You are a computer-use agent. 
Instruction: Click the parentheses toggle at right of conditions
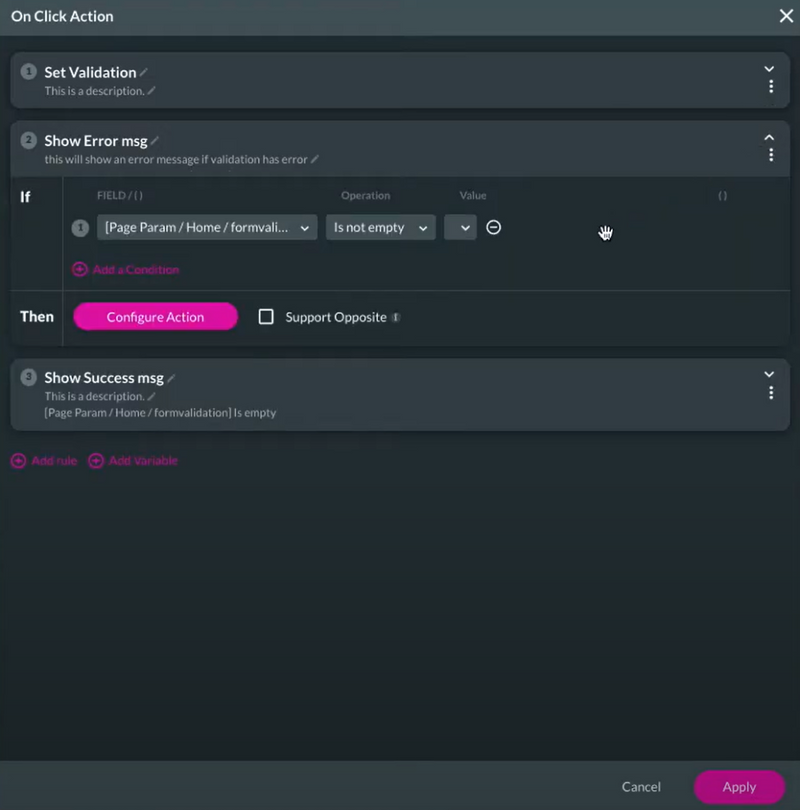[722, 195]
